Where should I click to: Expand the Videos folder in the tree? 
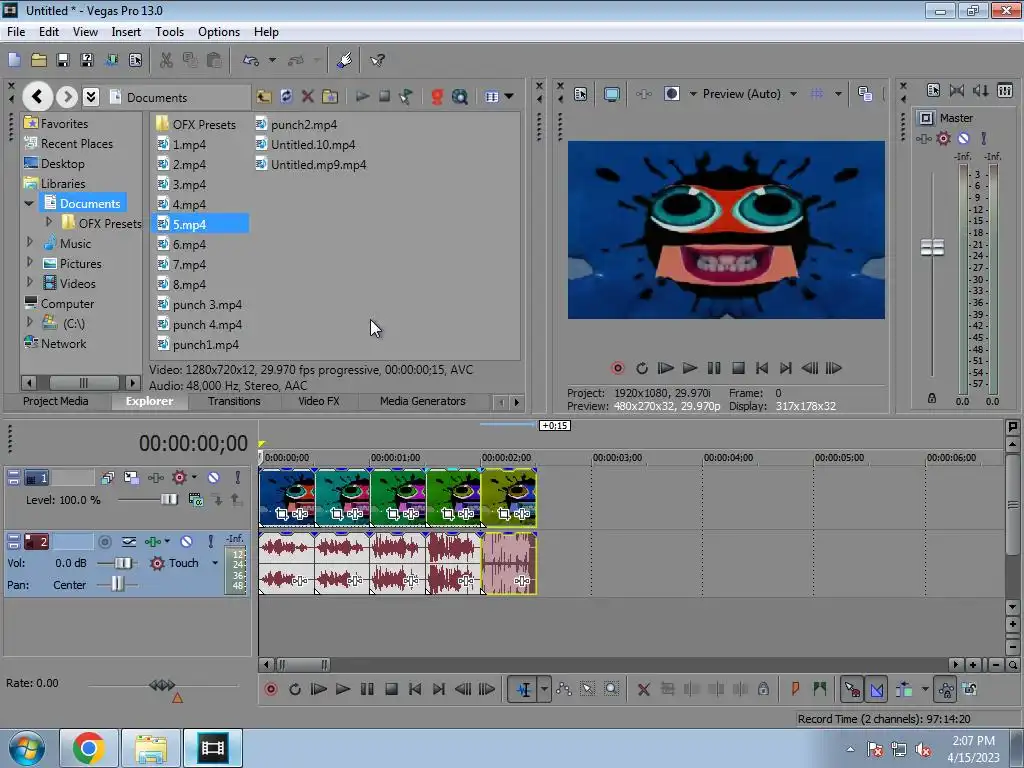pos(29,282)
